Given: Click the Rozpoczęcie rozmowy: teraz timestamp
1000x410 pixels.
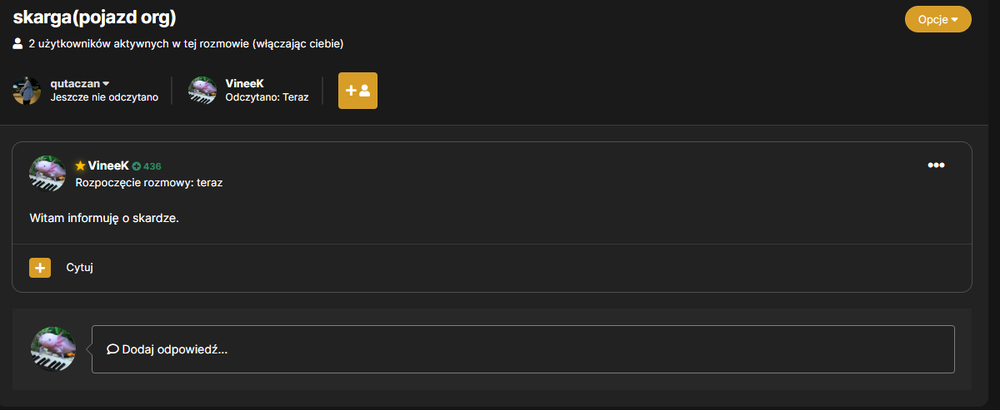Looking at the screenshot, I should (149, 183).
